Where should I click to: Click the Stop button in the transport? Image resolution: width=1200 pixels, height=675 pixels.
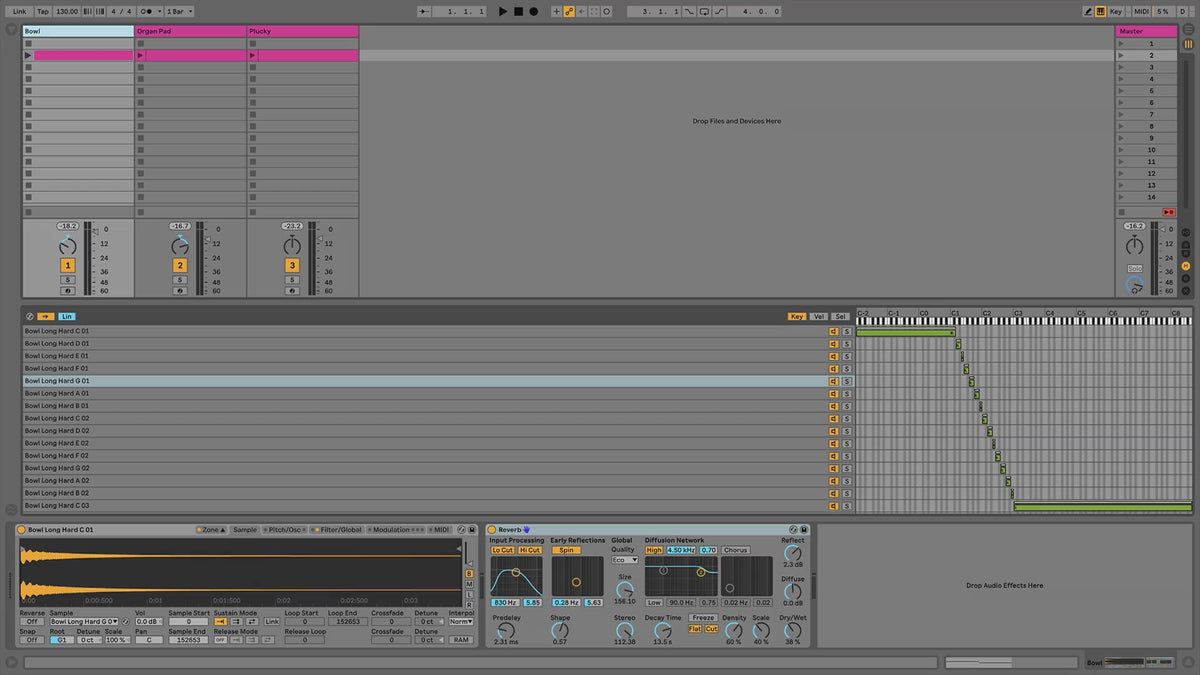[x=518, y=11]
